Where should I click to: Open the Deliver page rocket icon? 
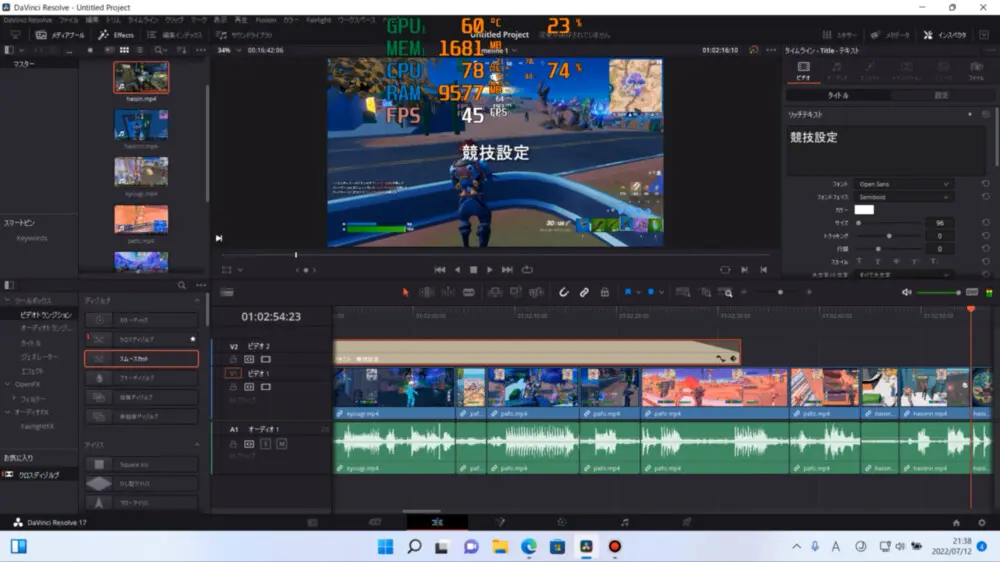(x=686, y=522)
